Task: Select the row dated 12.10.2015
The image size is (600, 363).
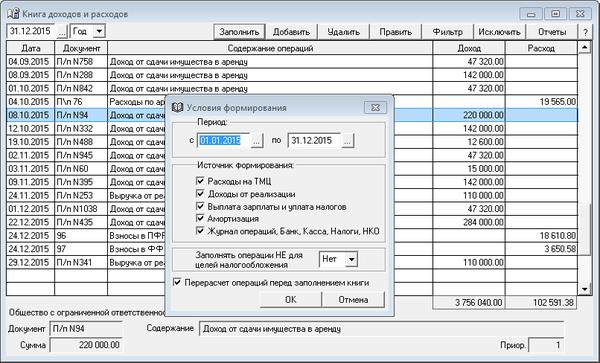Action: tap(292, 129)
